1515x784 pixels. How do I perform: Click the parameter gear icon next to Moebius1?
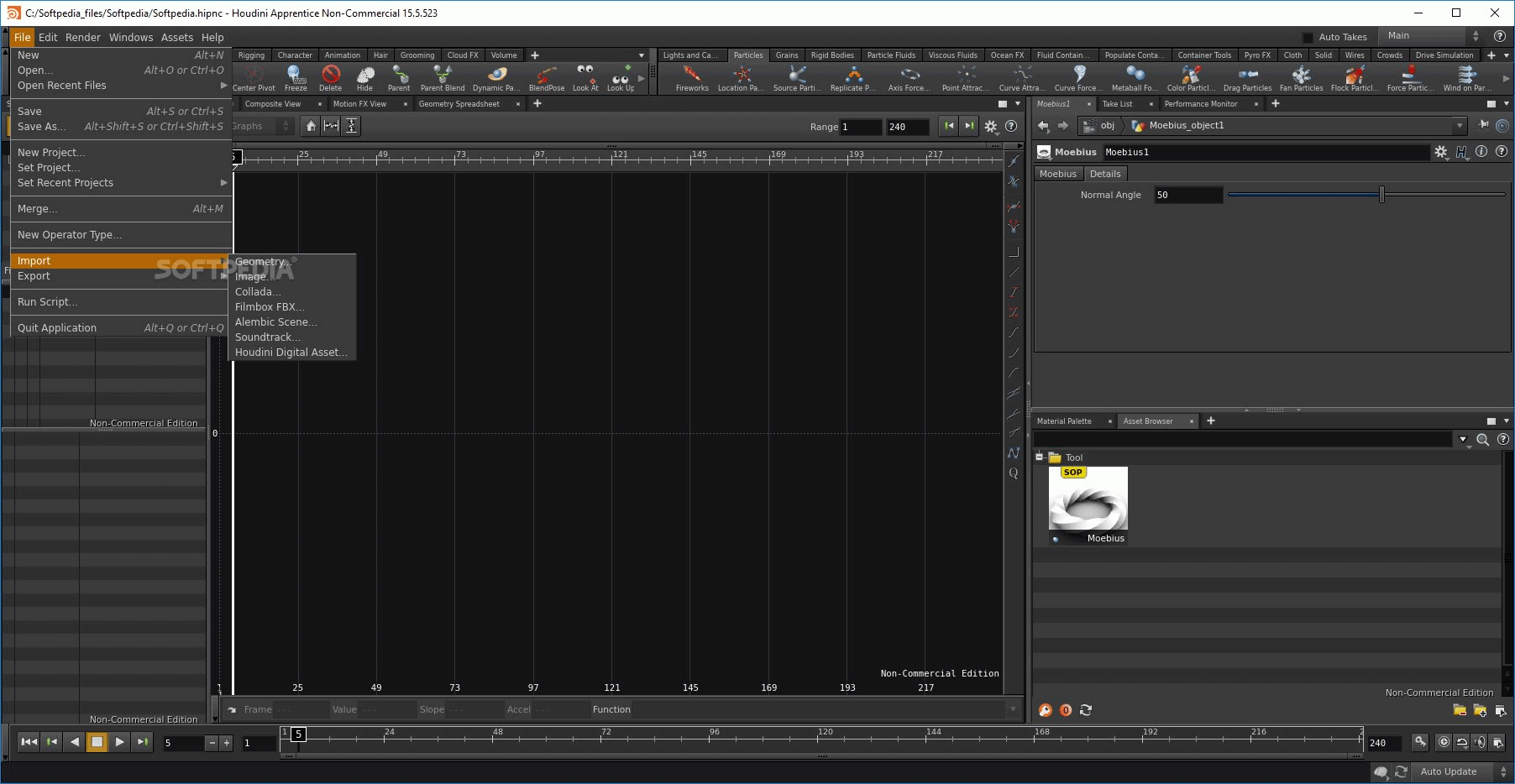[1441, 152]
